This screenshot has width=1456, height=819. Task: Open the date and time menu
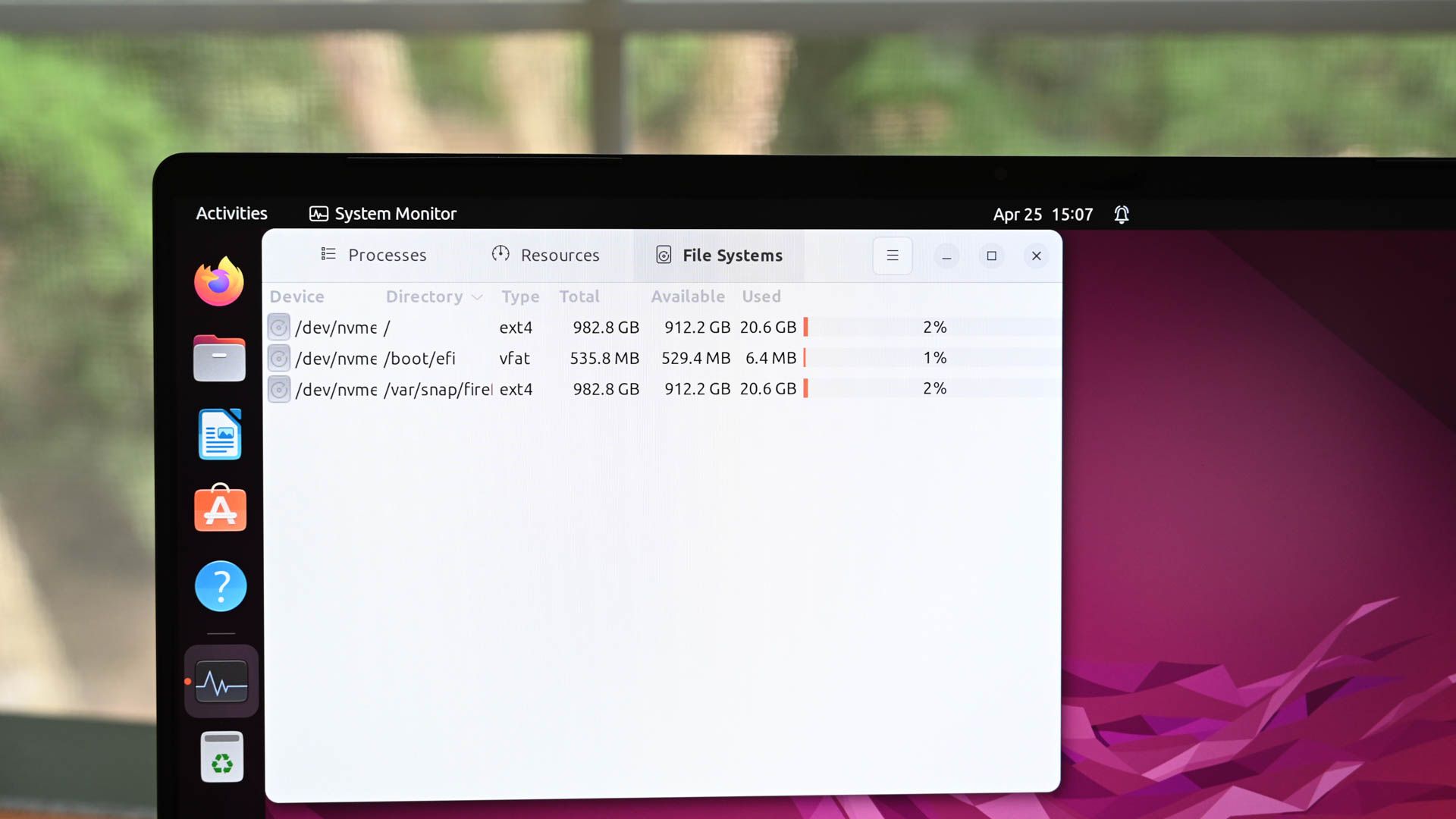coord(1043,215)
